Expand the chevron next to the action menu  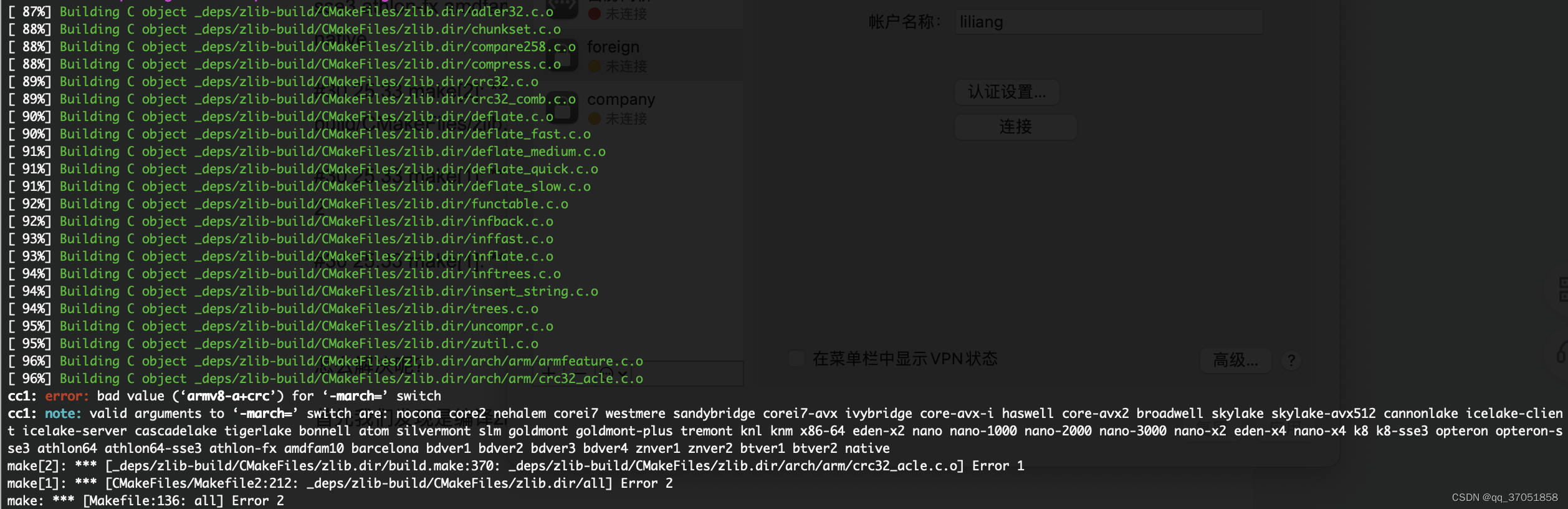point(622,373)
